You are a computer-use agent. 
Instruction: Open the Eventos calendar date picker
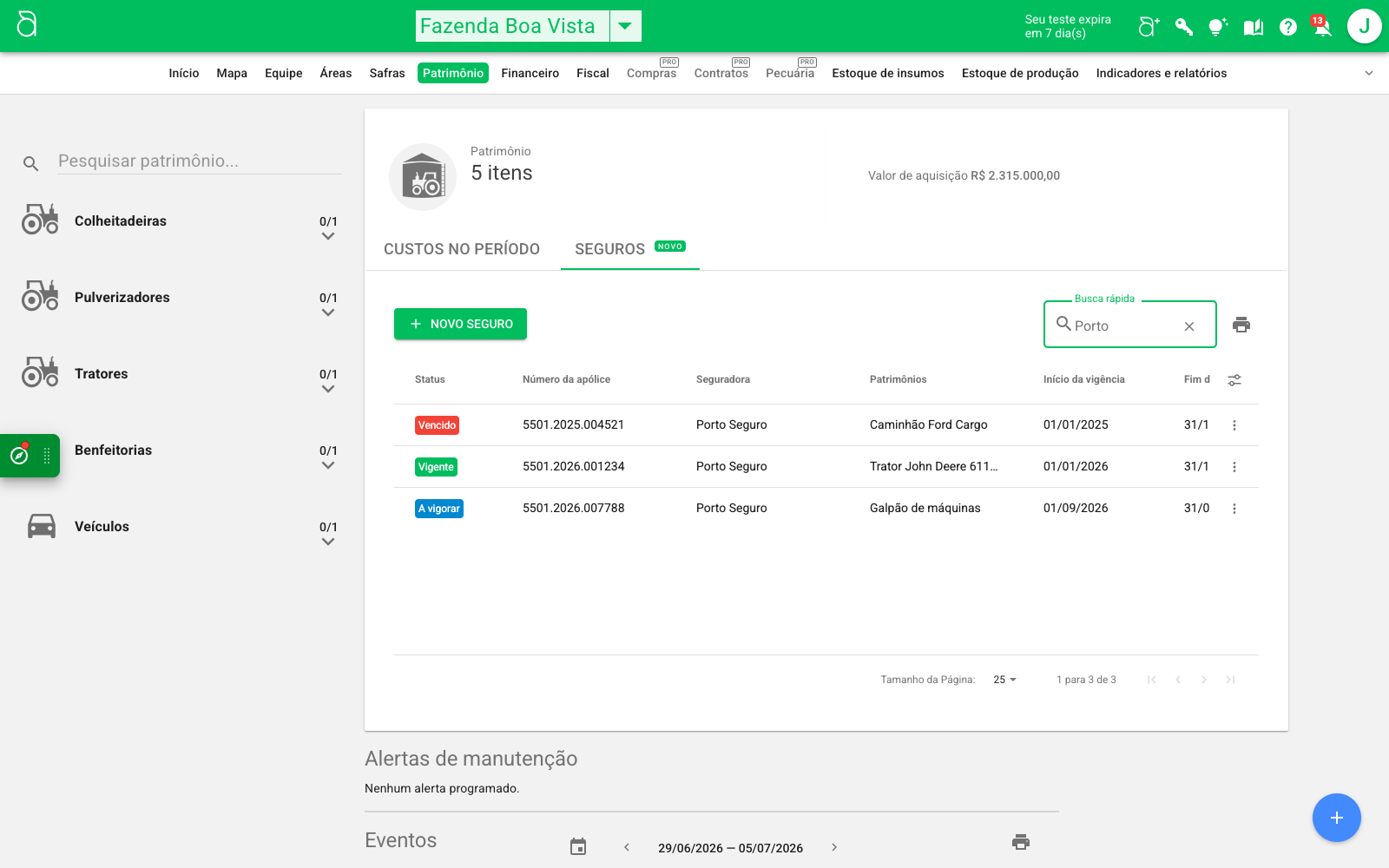coord(578,846)
